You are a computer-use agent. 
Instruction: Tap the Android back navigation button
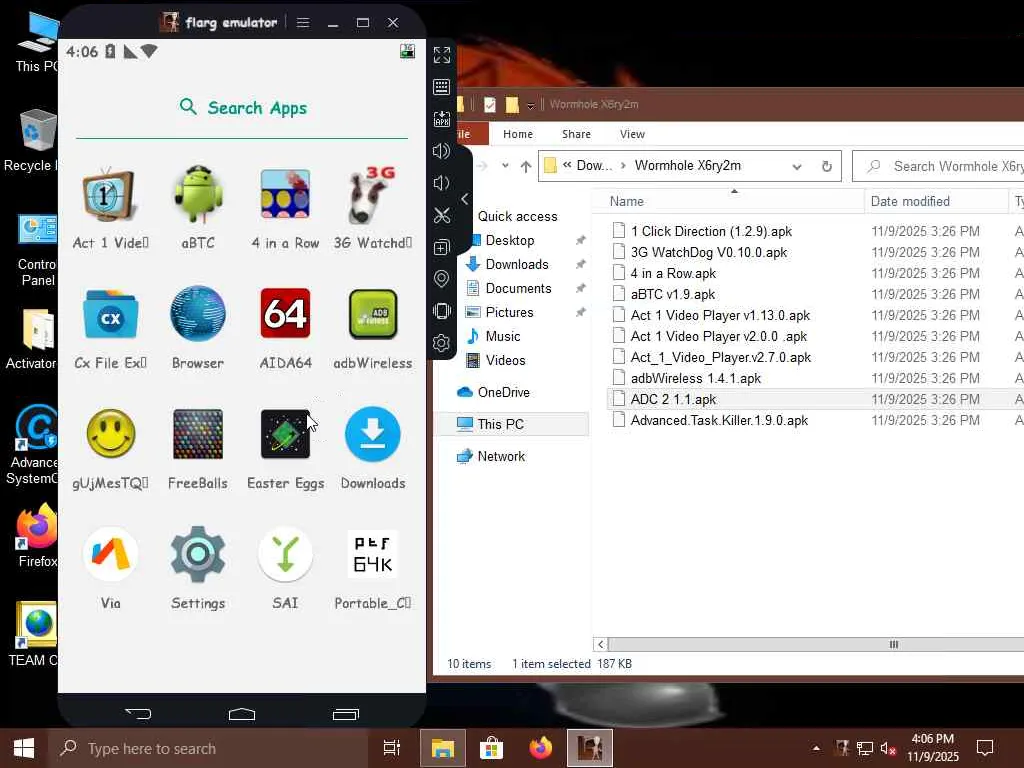coord(138,714)
